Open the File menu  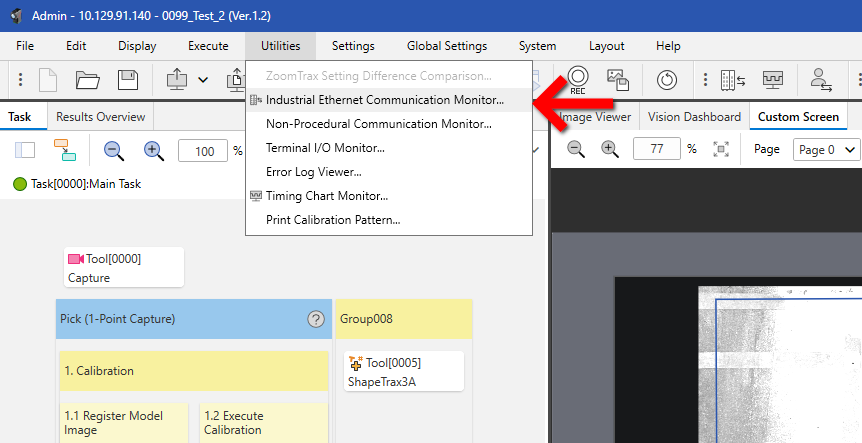click(25, 46)
